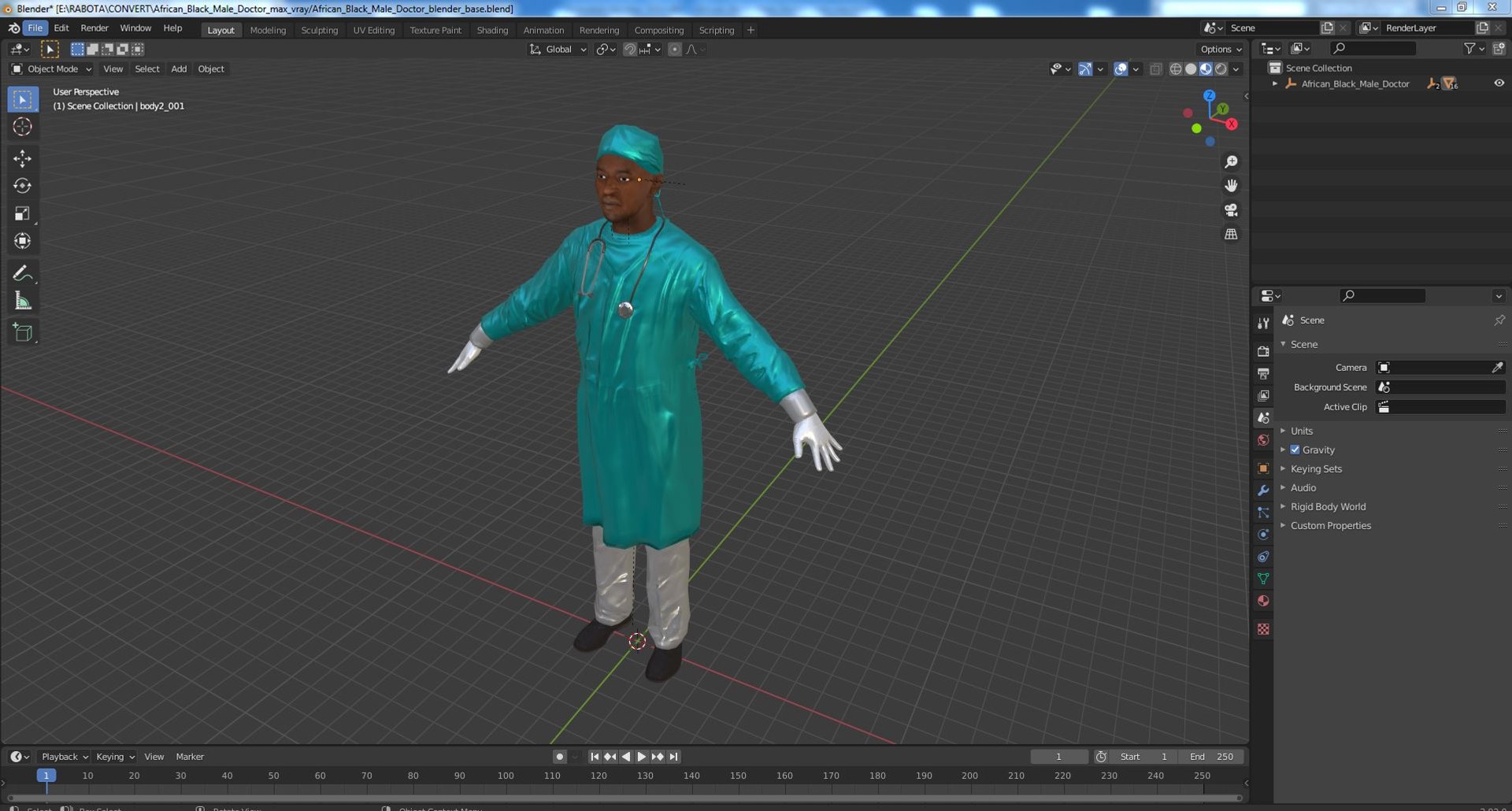Toggle the Gravity checkbox
Image resolution: width=1512 pixels, height=811 pixels.
[1295, 450]
